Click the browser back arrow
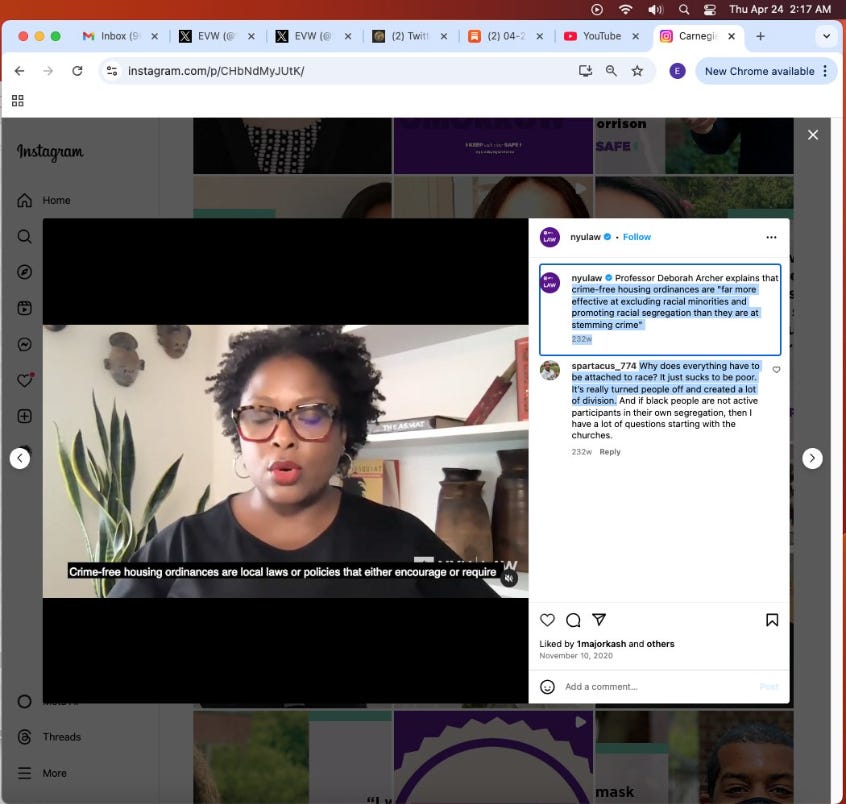This screenshot has width=846, height=804. pyautogui.click(x=19, y=71)
